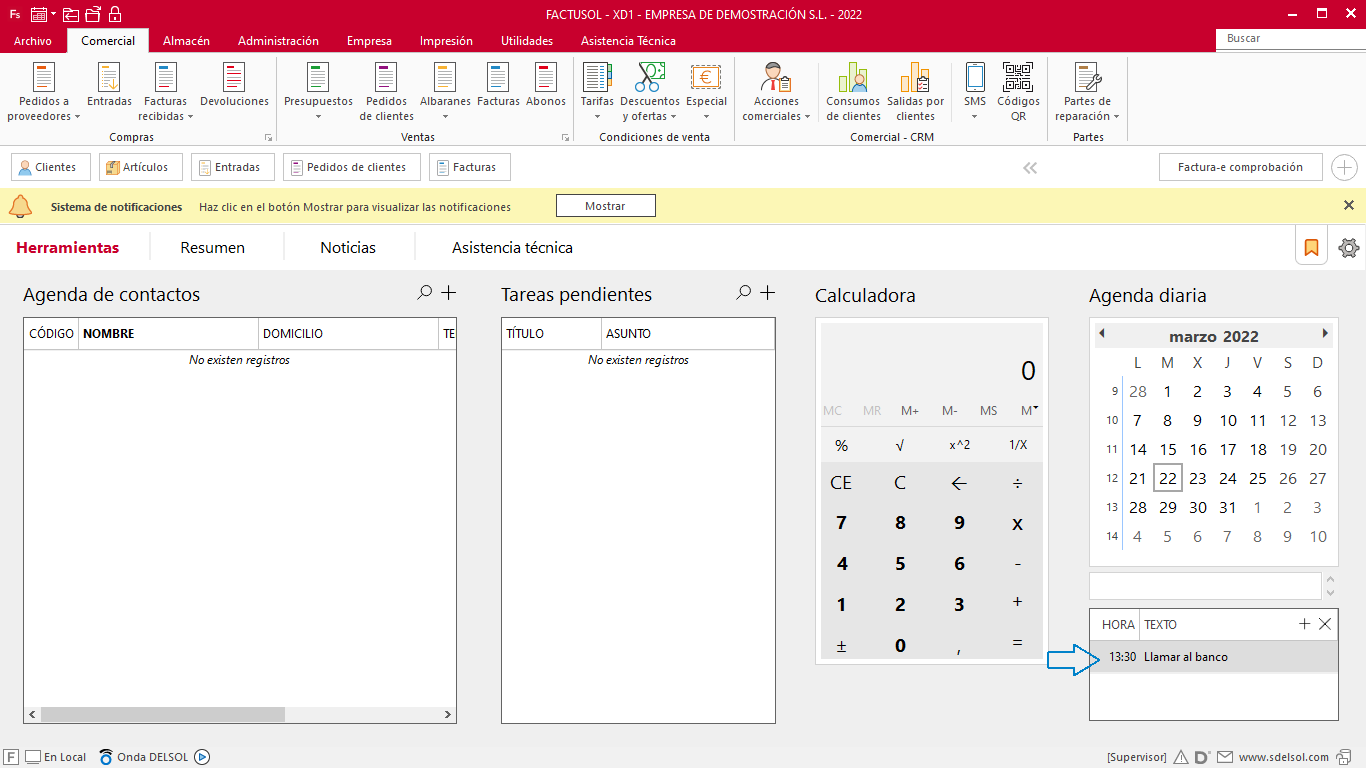Add quick access shortcut with plus
The width and height of the screenshot is (1366, 768).
1345,167
